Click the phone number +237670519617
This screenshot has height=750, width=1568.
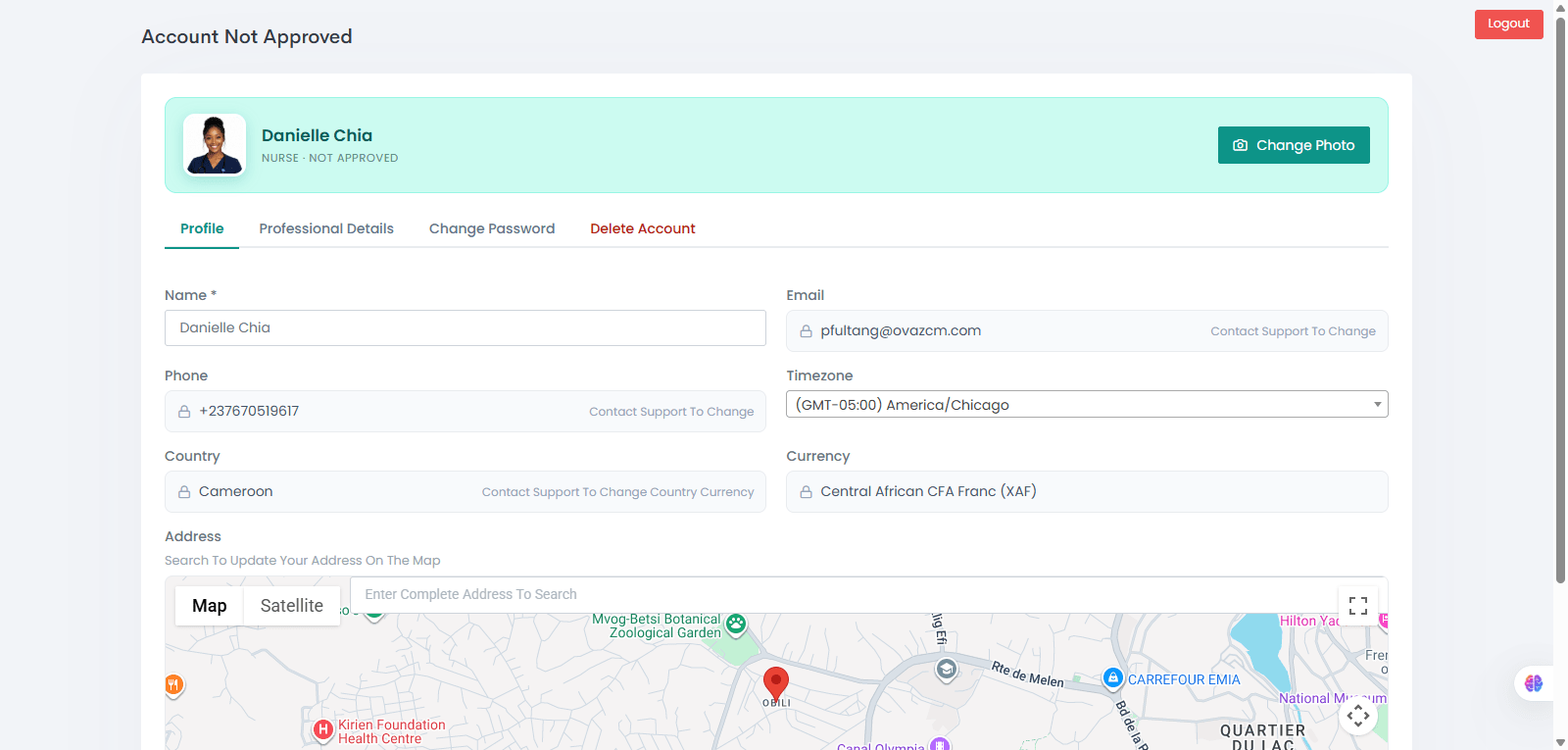click(249, 411)
